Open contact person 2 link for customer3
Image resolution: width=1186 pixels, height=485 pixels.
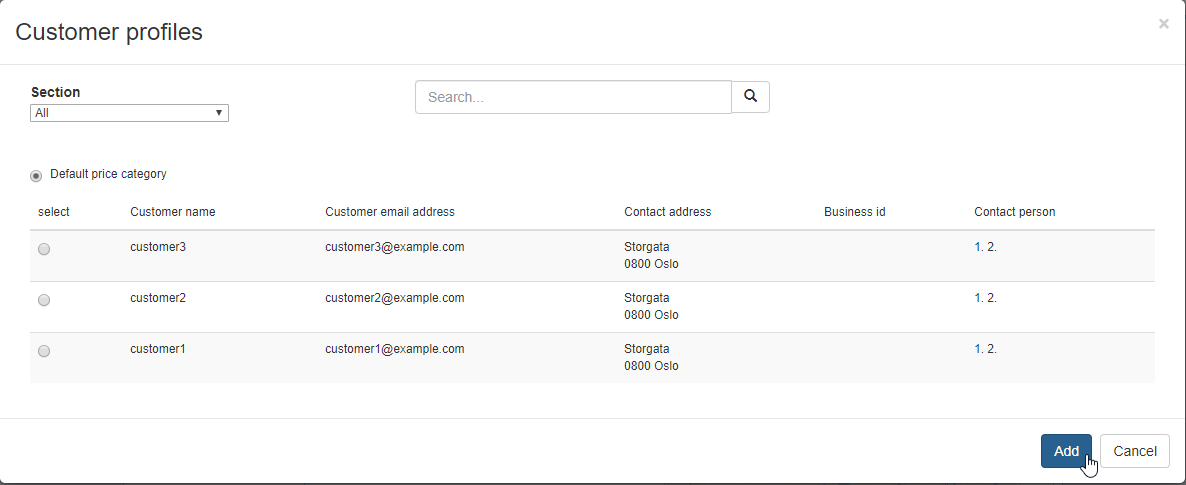991,247
